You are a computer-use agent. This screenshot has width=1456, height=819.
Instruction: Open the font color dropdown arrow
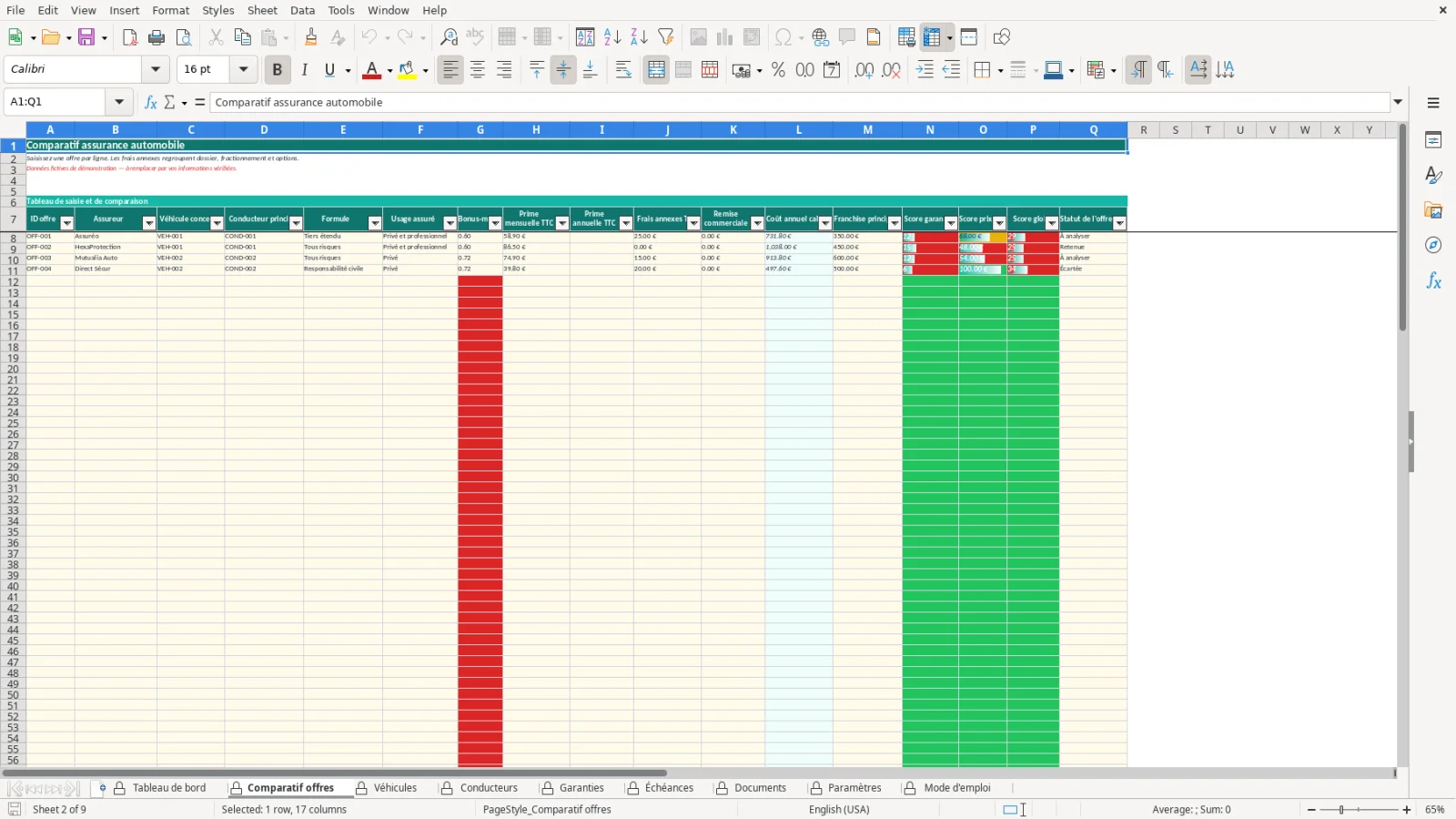coord(389,70)
